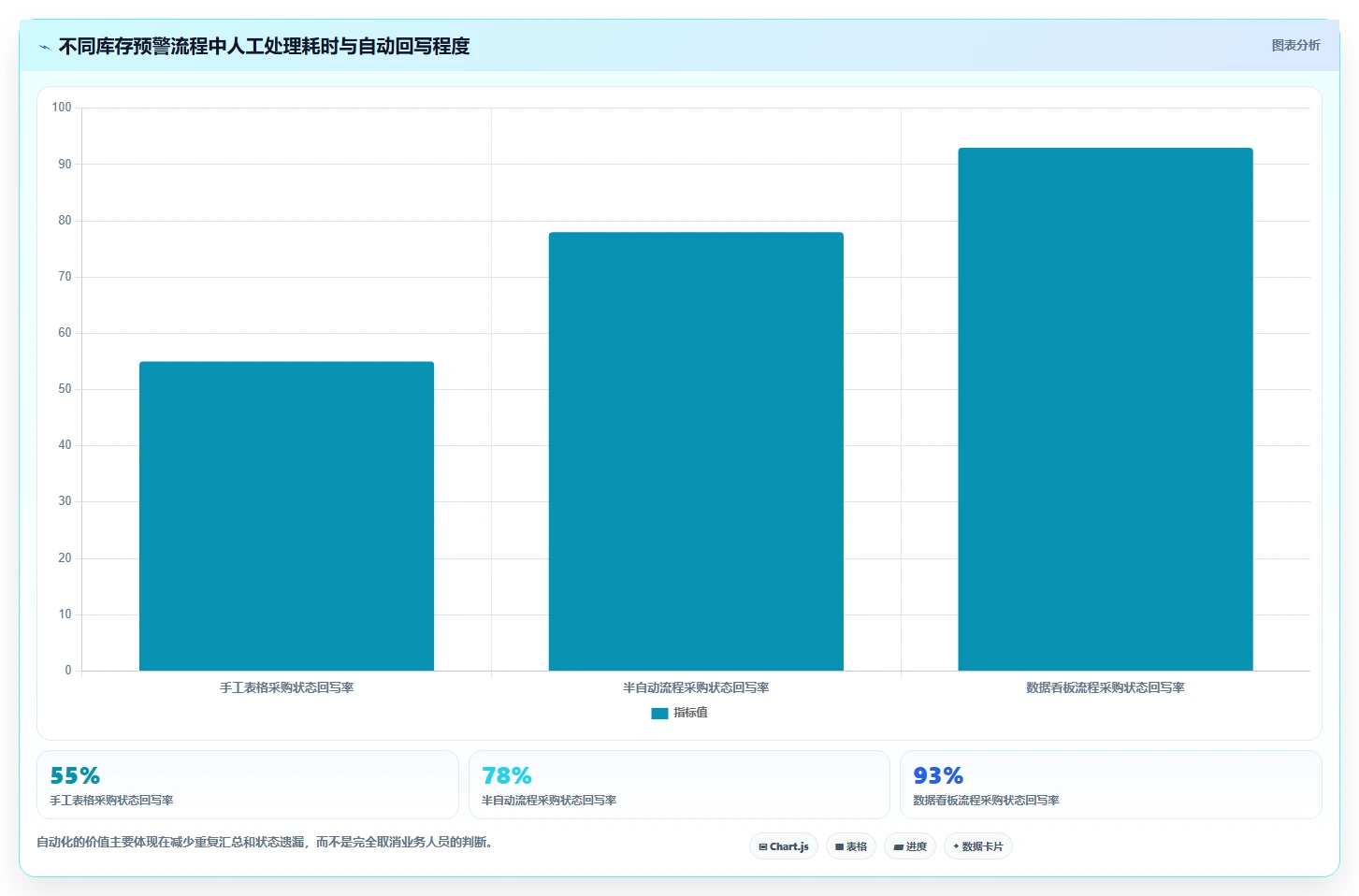Click the 93% value in the stat card
This screenshot has width=1359, height=896.
coord(938,775)
